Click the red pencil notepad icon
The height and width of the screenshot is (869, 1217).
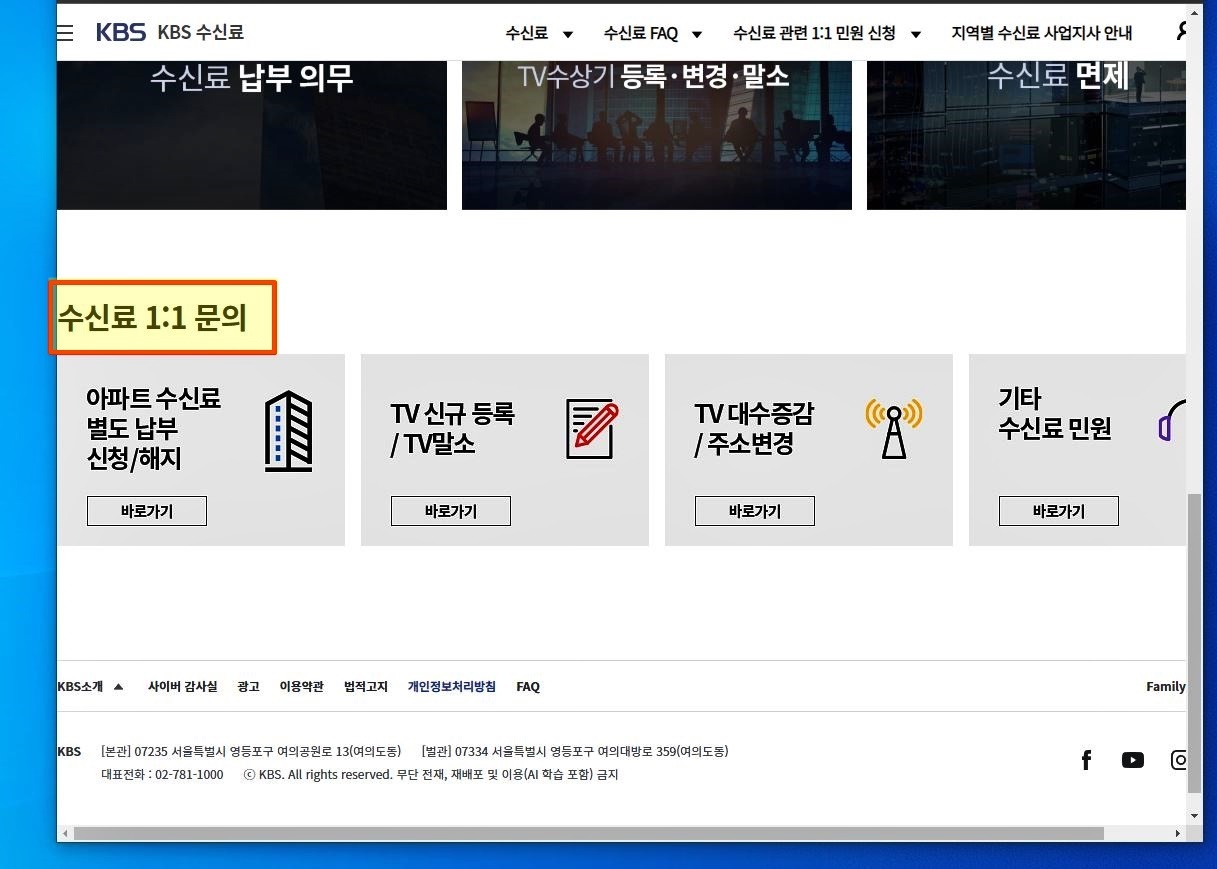(x=592, y=428)
